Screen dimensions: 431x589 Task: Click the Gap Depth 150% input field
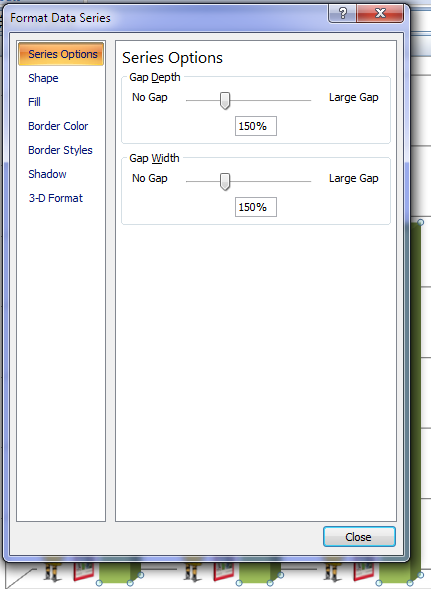[256, 126]
